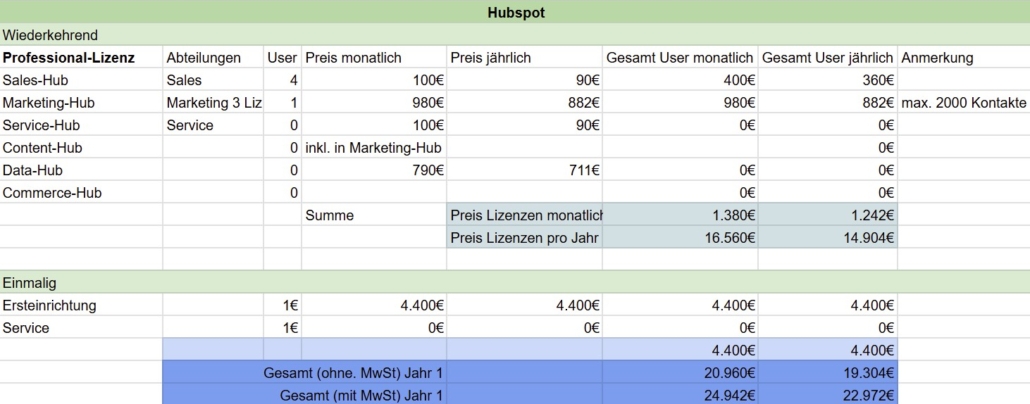Click the Professional-Lizenz header cell

pos(69,58)
